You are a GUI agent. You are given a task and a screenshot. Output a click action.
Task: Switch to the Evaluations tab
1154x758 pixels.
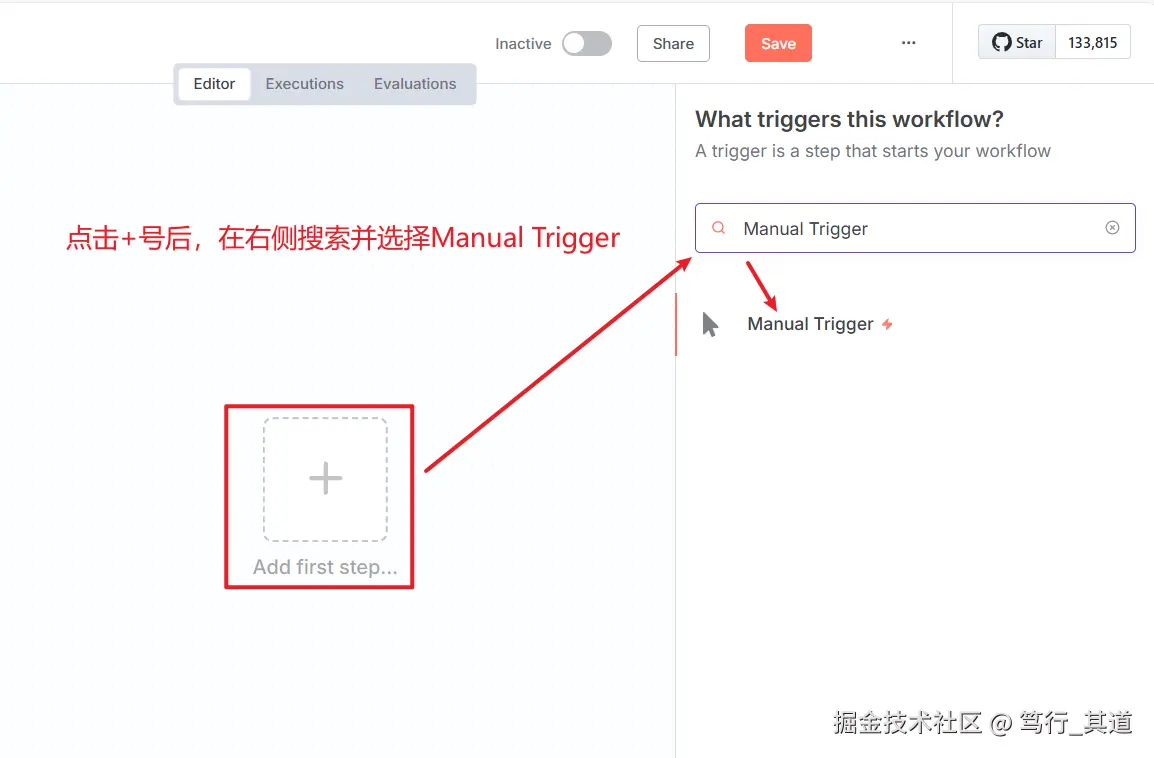(x=415, y=84)
